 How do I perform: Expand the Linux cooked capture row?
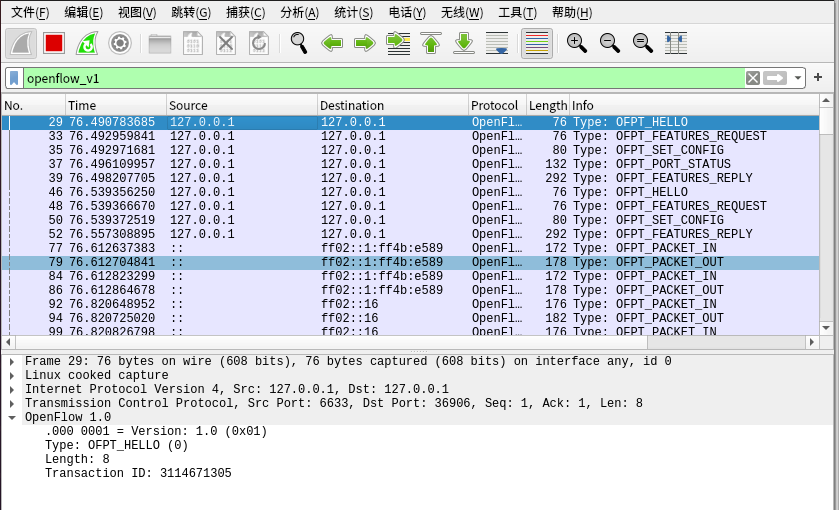(12, 376)
